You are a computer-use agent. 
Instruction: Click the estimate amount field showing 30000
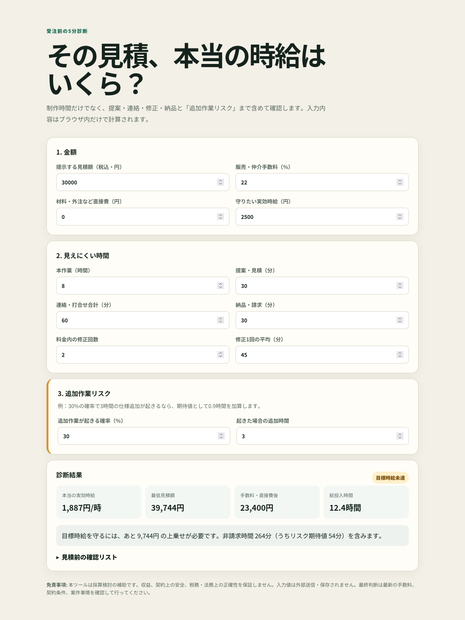coord(142,182)
